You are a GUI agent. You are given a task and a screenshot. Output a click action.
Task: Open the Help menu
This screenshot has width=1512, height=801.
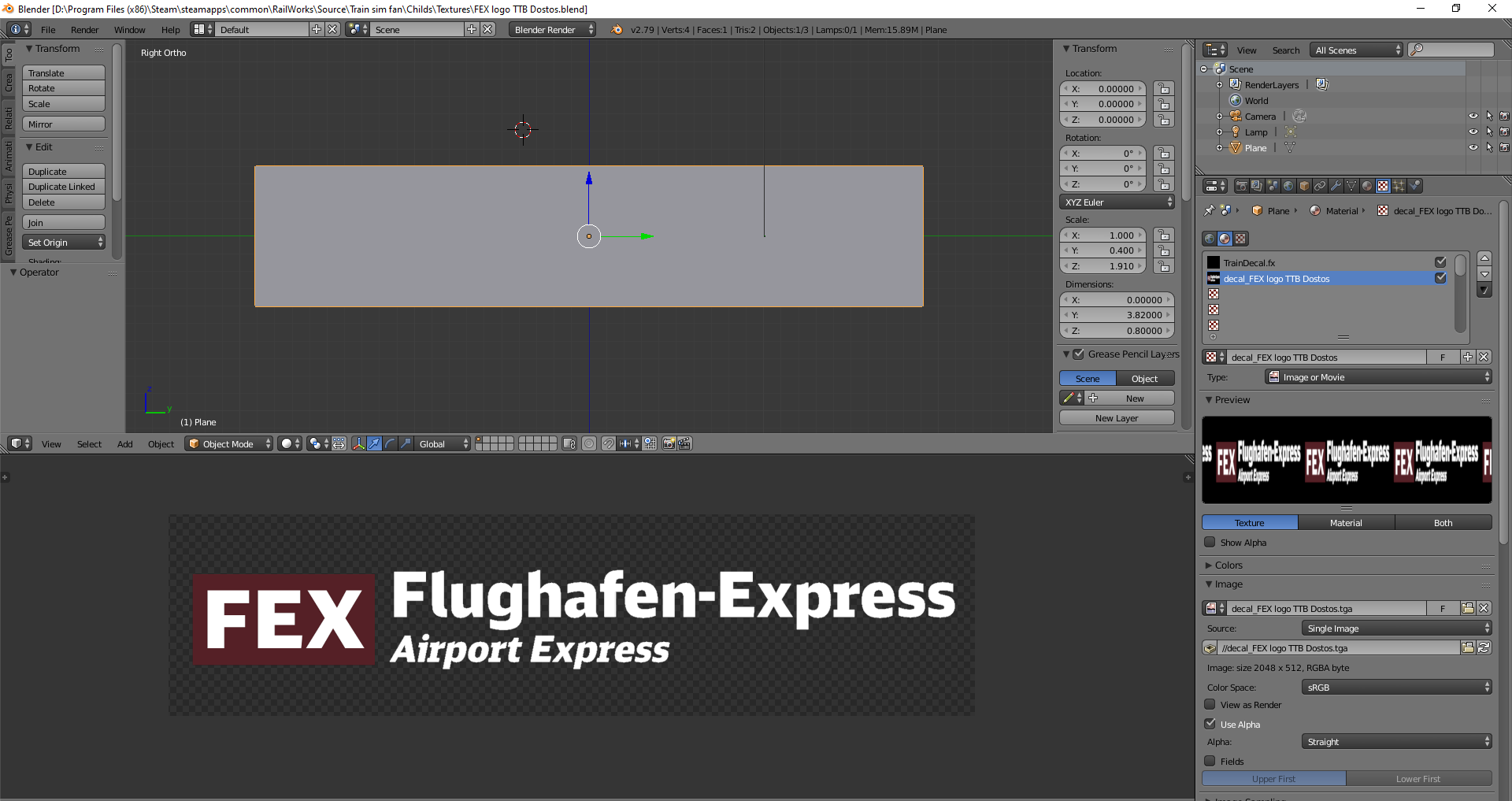pyautogui.click(x=170, y=29)
